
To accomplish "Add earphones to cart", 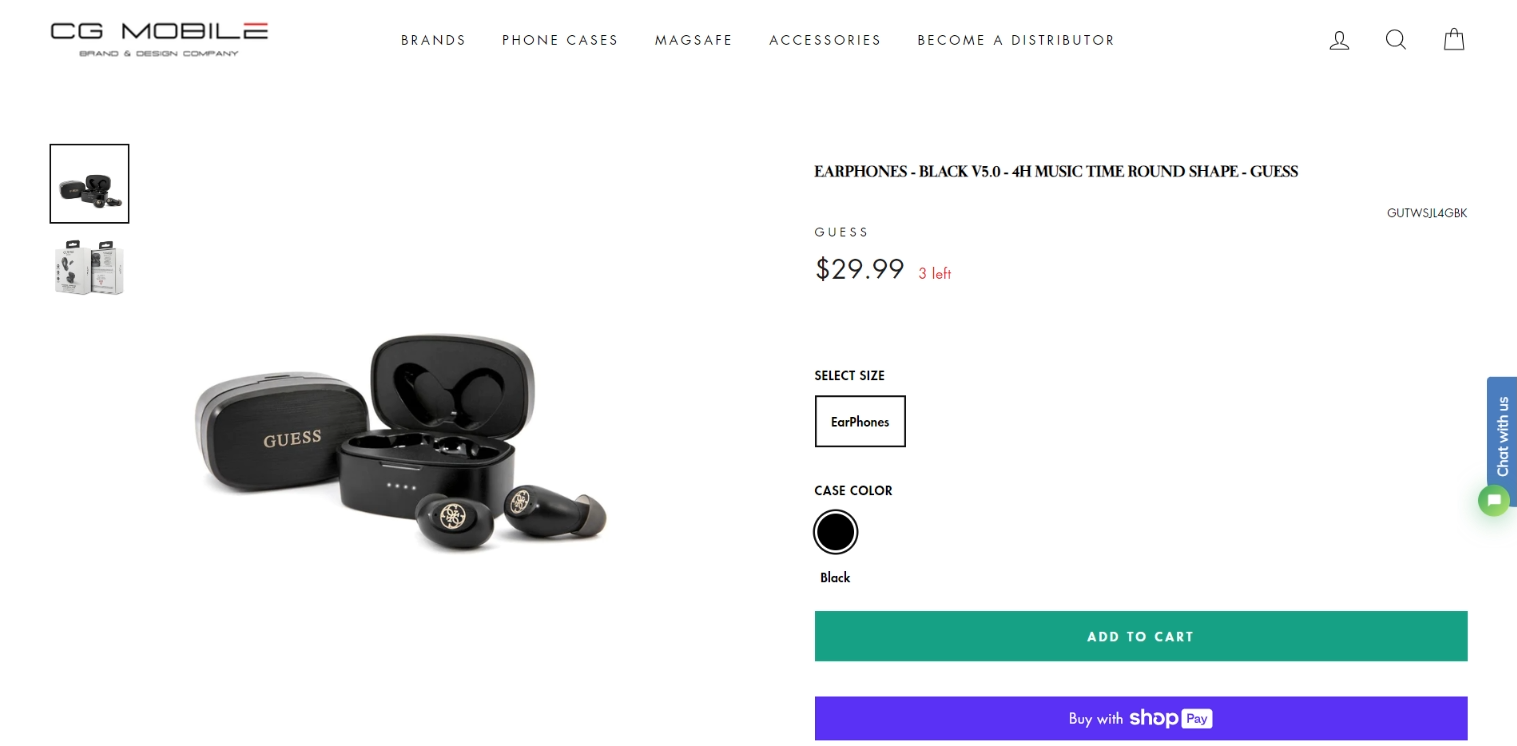I will pos(1141,636).
